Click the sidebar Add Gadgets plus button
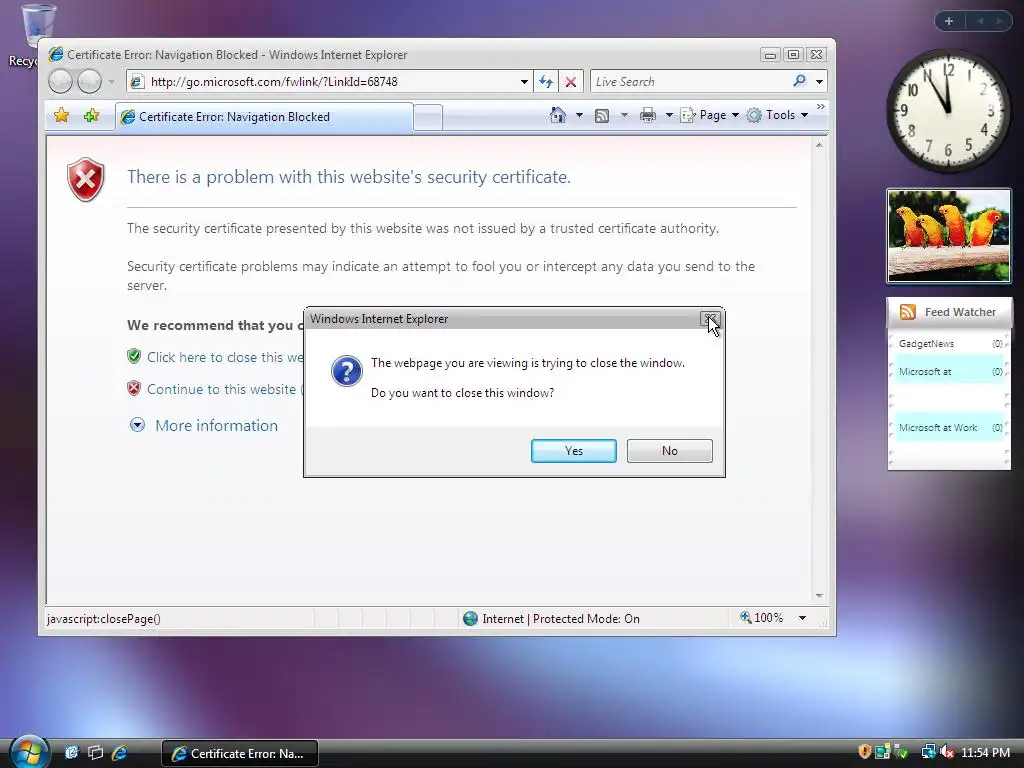The width and height of the screenshot is (1024, 768). [949, 21]
